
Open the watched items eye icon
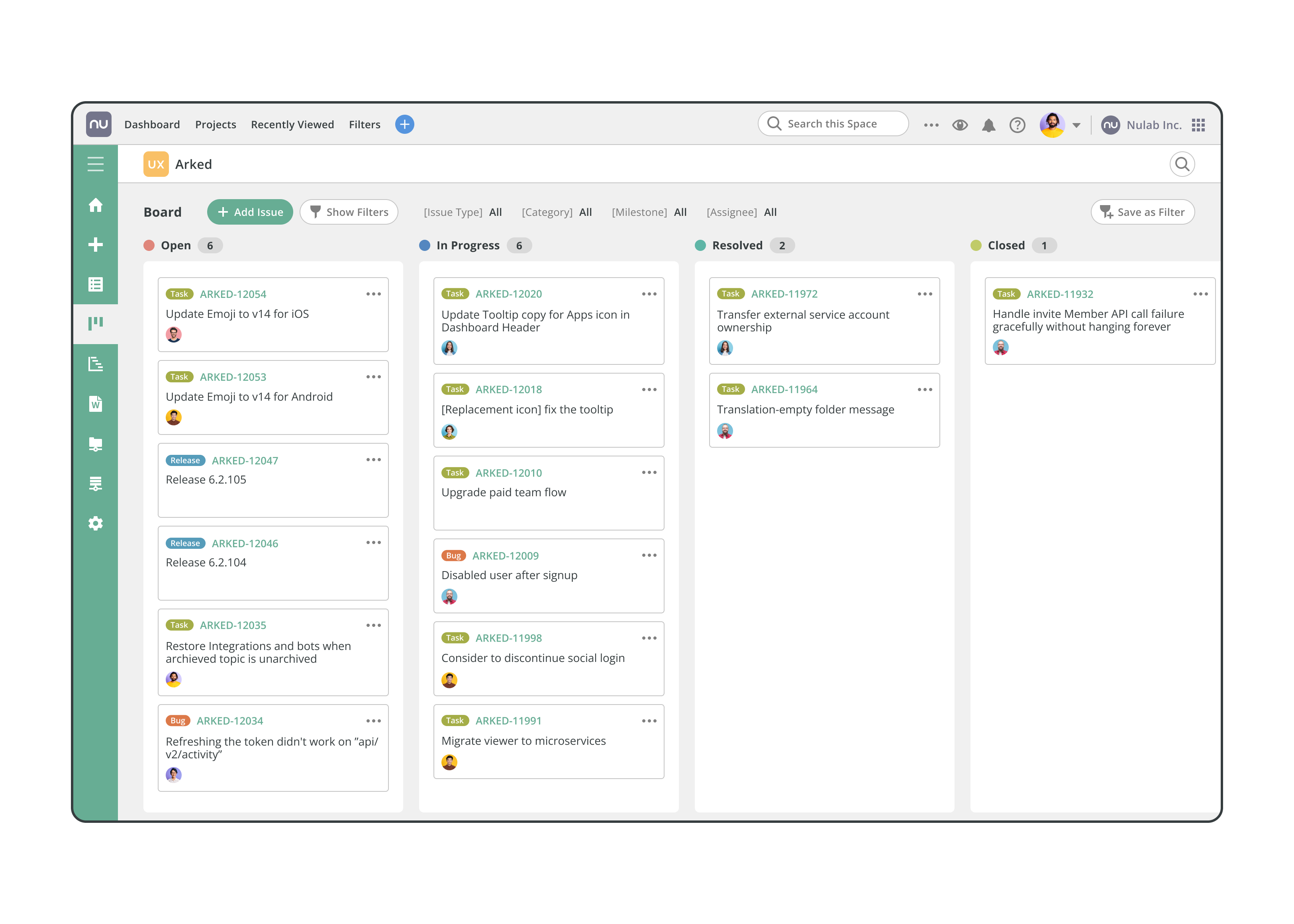click(x=959, y=125)
